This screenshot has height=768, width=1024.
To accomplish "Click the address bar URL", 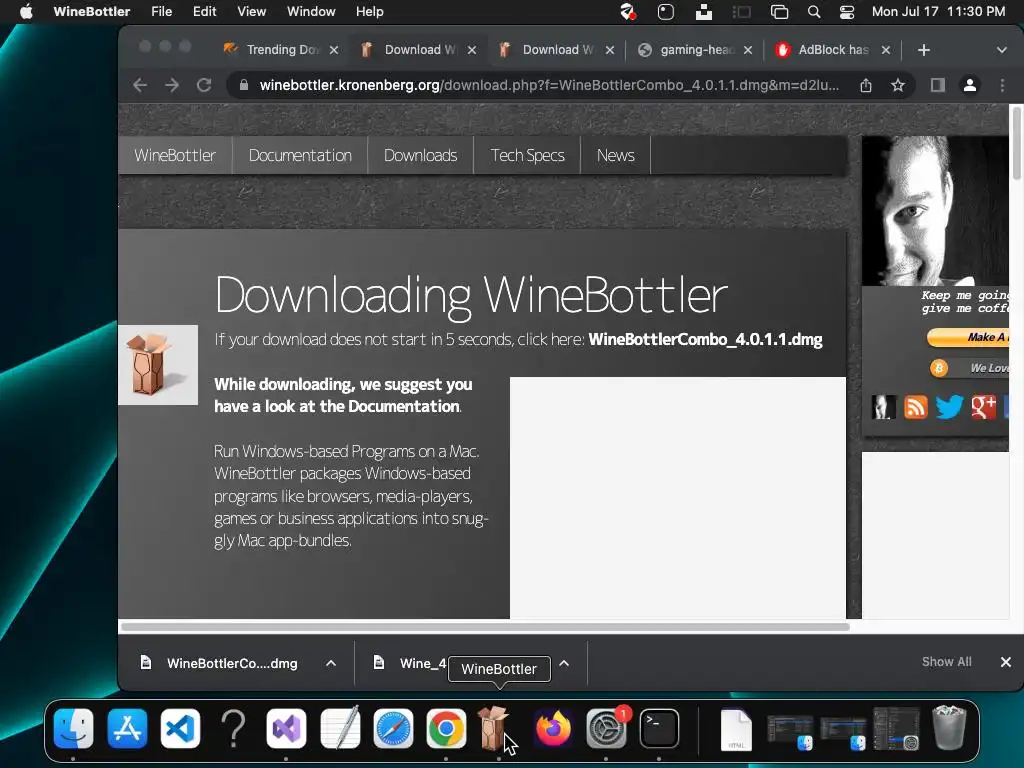I will (549, 85).
